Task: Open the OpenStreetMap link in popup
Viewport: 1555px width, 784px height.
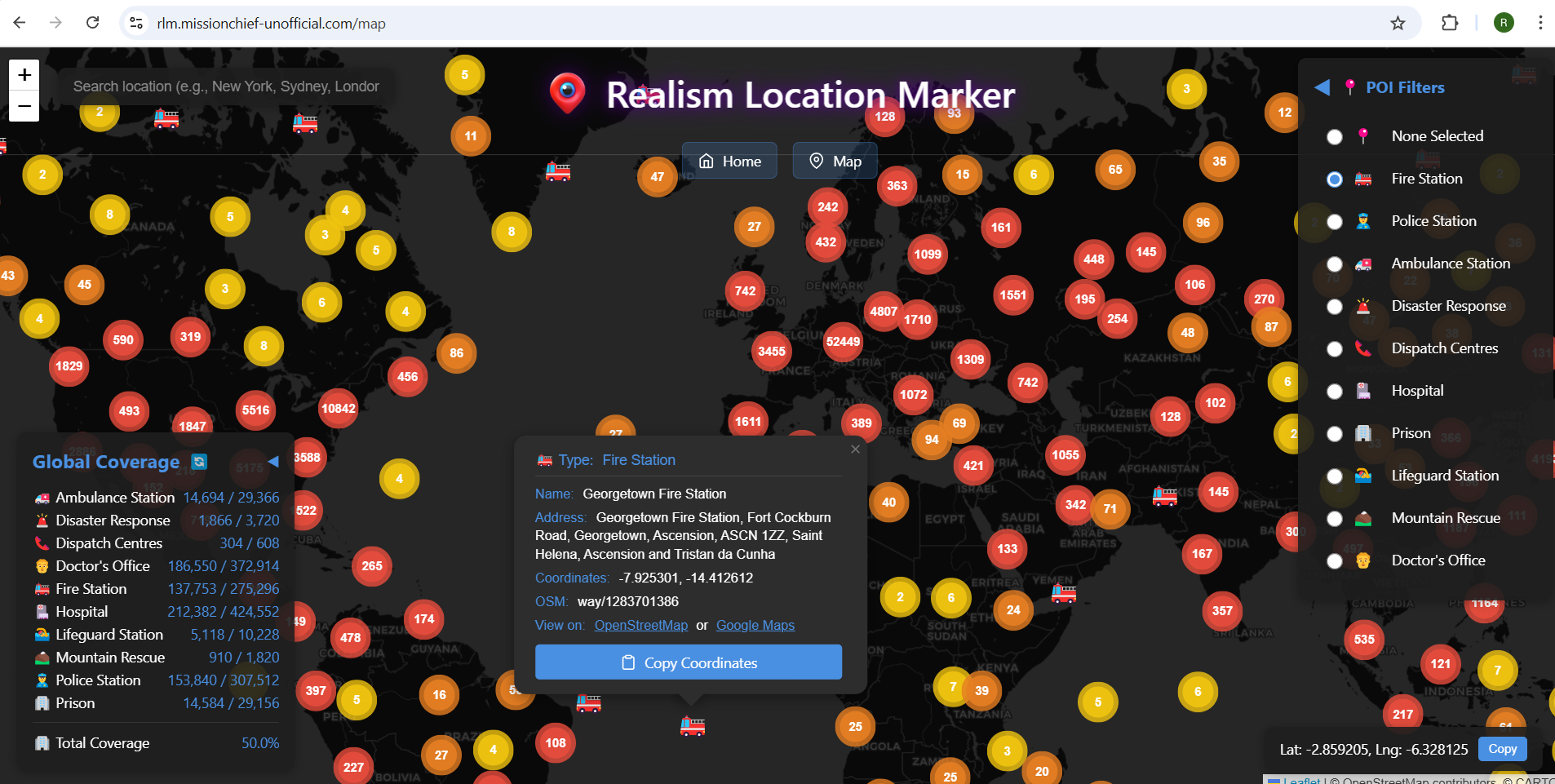Action: (x=641, y=625)
